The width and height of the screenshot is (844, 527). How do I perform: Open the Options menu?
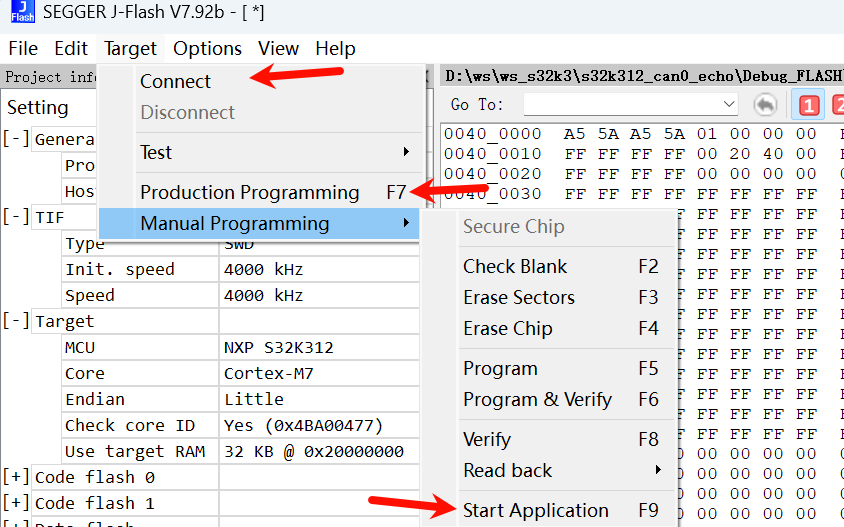coord(207,48)
